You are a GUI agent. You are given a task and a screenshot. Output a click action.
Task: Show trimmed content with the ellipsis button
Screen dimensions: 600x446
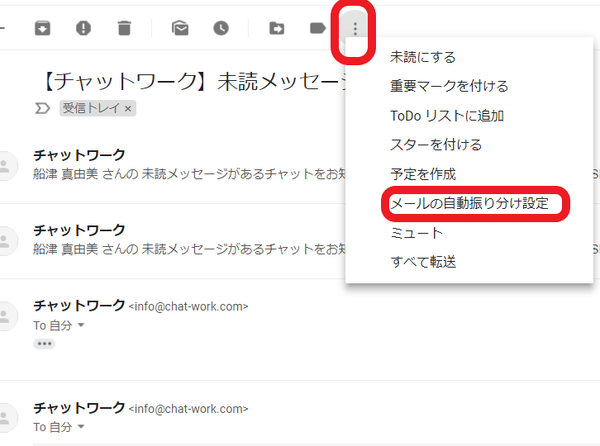coord(44,343)
